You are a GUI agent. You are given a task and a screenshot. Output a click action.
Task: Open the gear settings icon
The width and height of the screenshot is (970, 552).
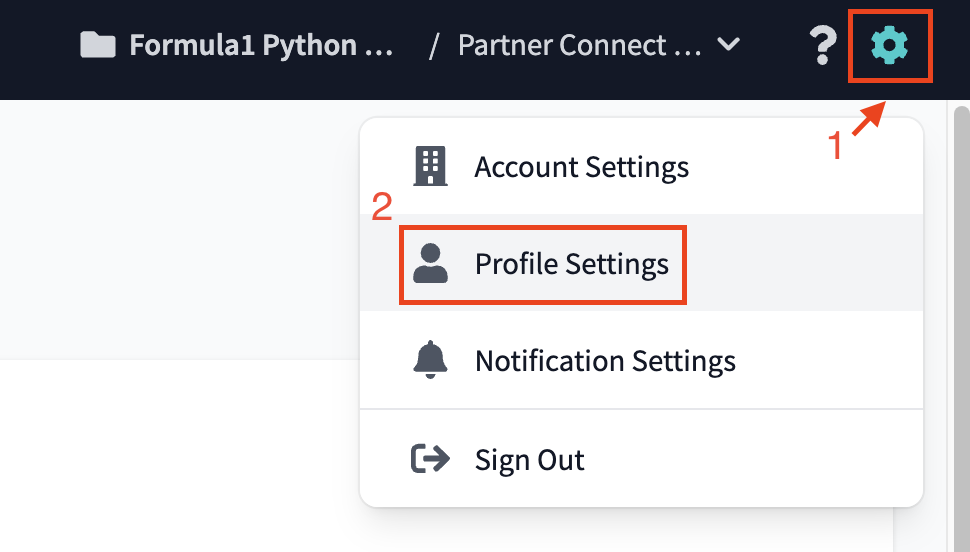889,45
